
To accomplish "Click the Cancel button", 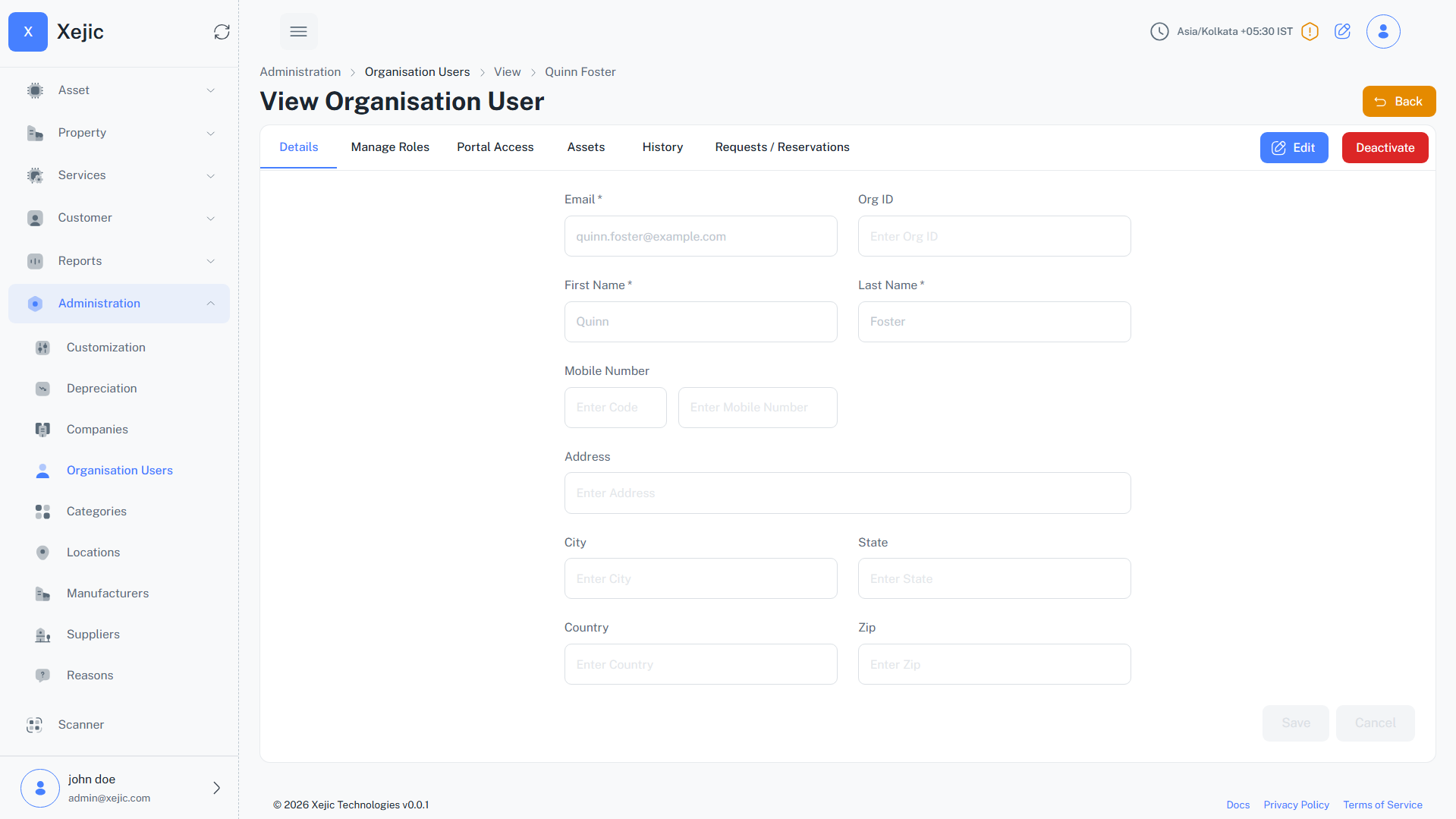I will 1376,723.
